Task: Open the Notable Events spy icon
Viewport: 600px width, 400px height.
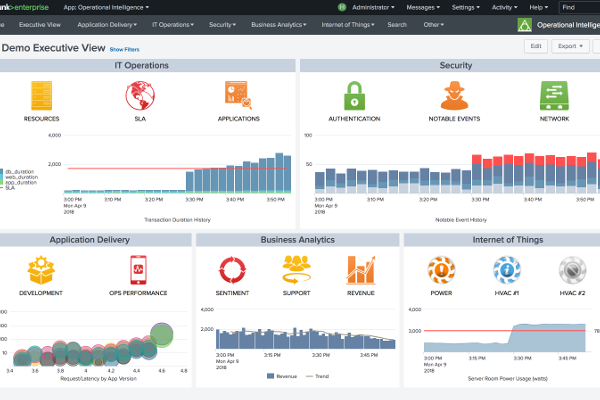Action: click(456, 95)
